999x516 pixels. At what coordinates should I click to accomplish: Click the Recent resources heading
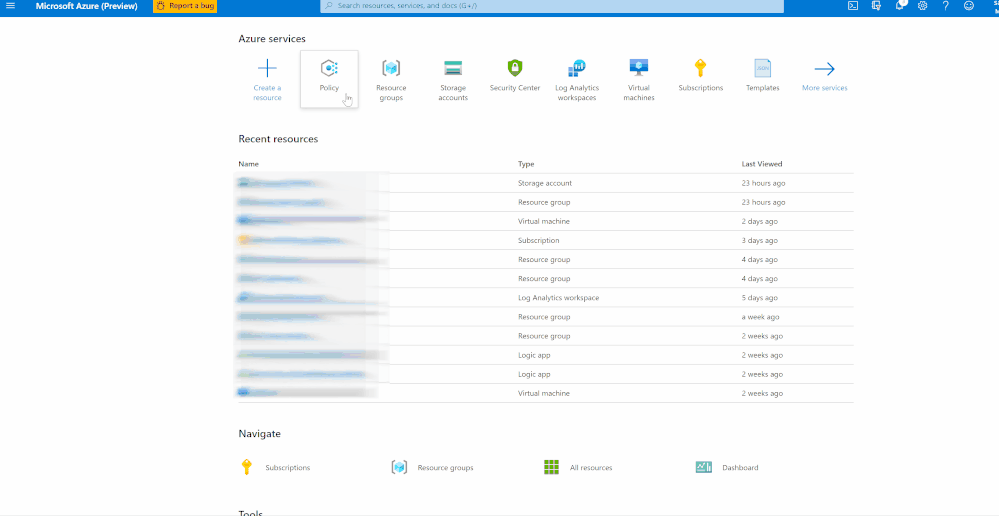coord(278,139)
